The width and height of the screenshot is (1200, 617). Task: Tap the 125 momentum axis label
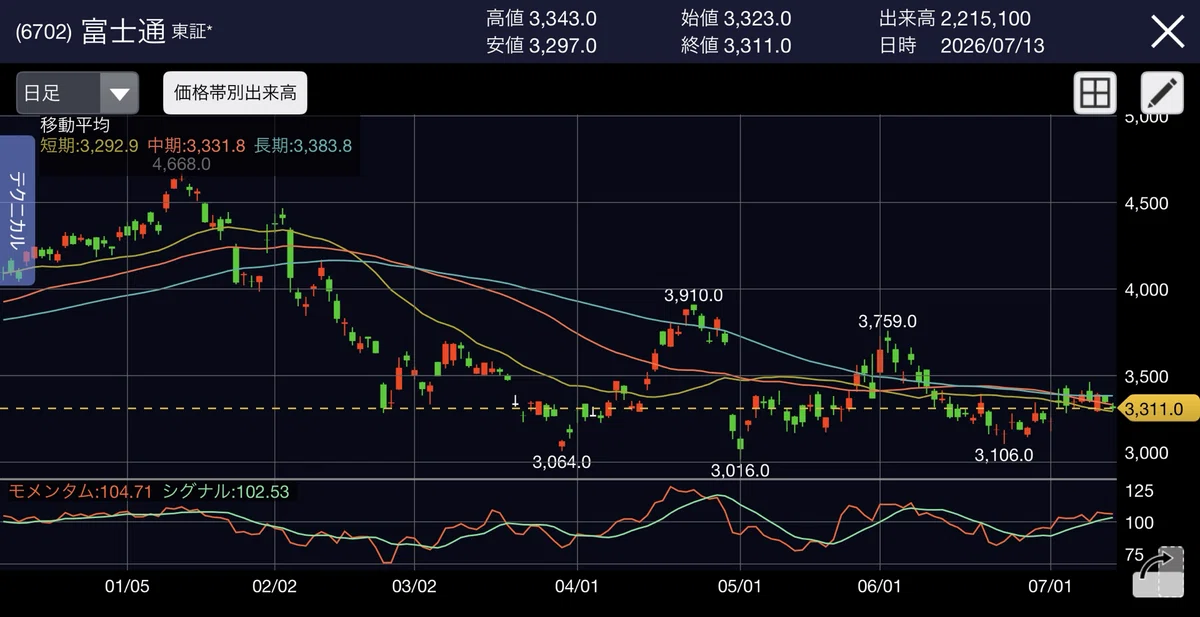click(x=1140, y=490)
